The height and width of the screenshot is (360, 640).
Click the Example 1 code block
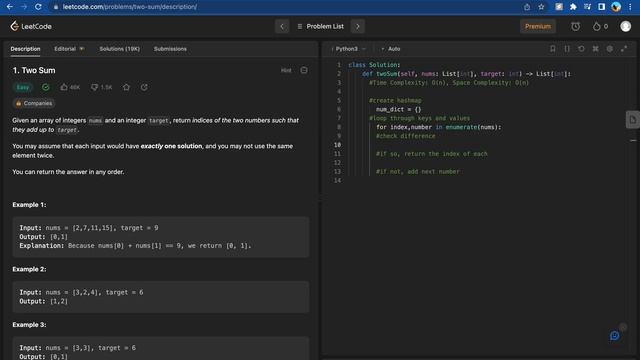click(x=161, y=237)
